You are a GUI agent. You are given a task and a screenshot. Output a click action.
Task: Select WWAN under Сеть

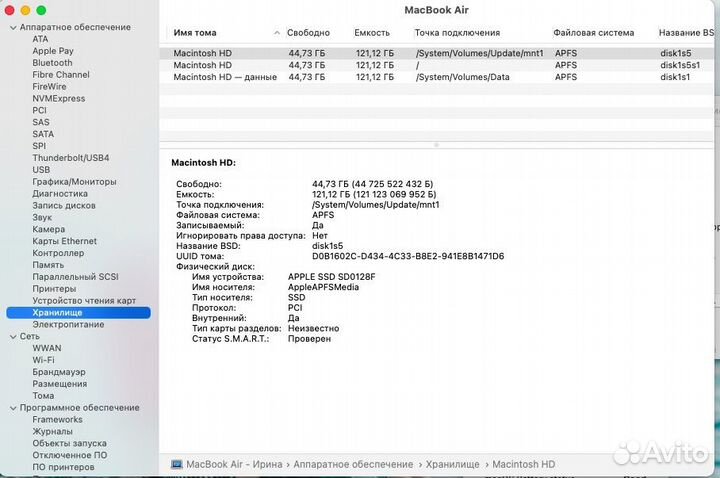click(x=46, y=348)
